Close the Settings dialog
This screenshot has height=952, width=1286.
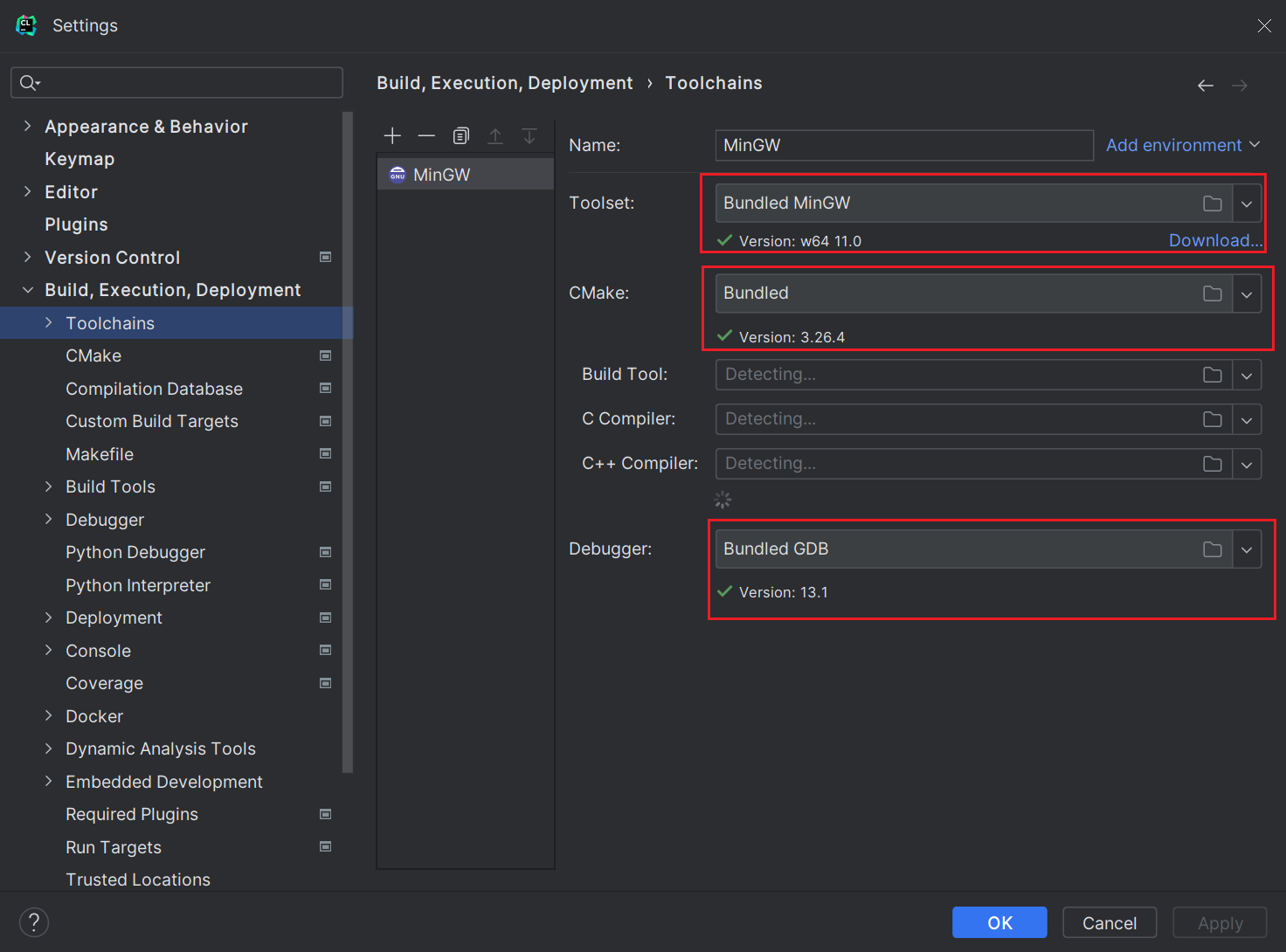point(1264,25)
